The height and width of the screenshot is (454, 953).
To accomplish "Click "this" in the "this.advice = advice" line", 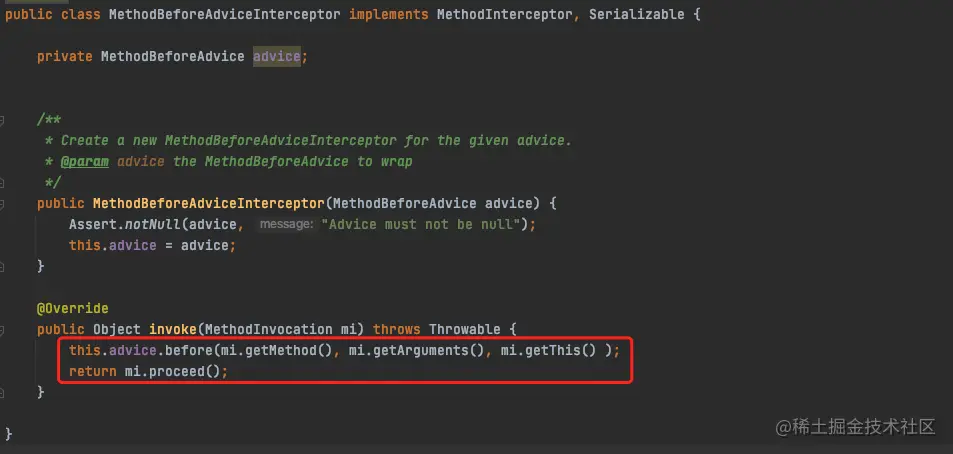I will [x=84, y=246].
